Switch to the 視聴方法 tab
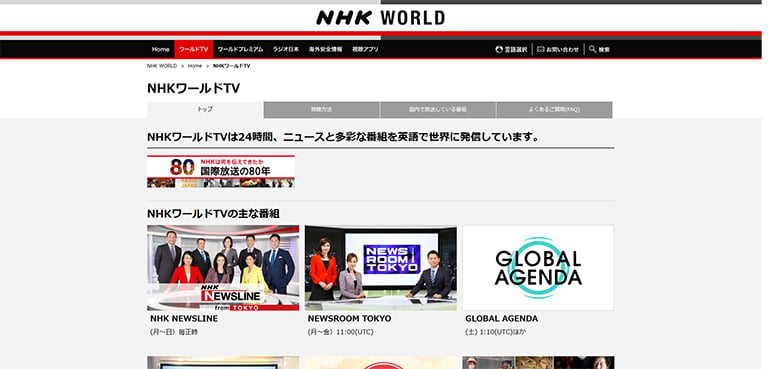The width and height of the screenshot is (768, 369). pyautogui.click(x=321, y=110)
